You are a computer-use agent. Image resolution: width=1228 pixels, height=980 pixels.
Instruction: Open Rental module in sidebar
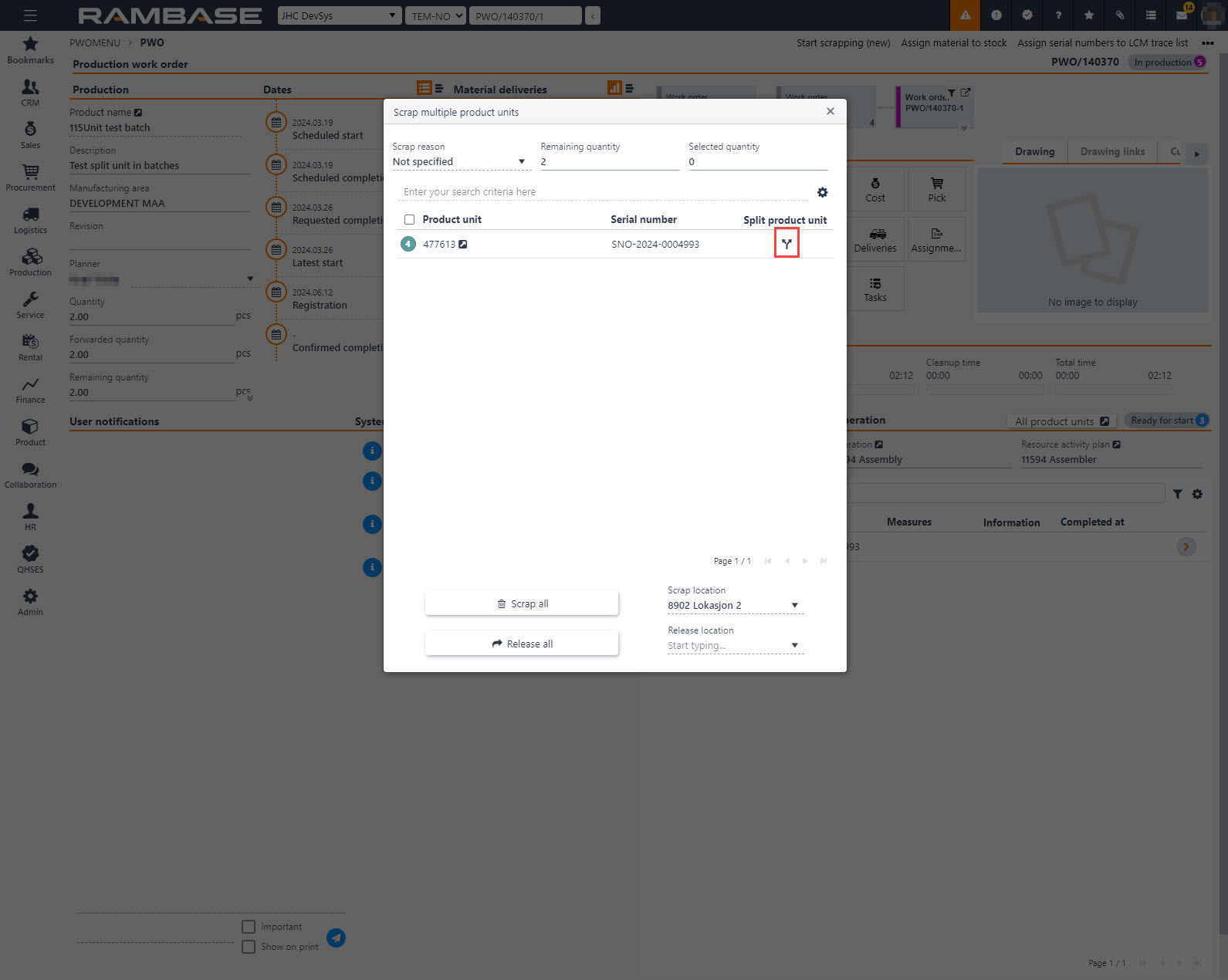click(x=30, y=347)
